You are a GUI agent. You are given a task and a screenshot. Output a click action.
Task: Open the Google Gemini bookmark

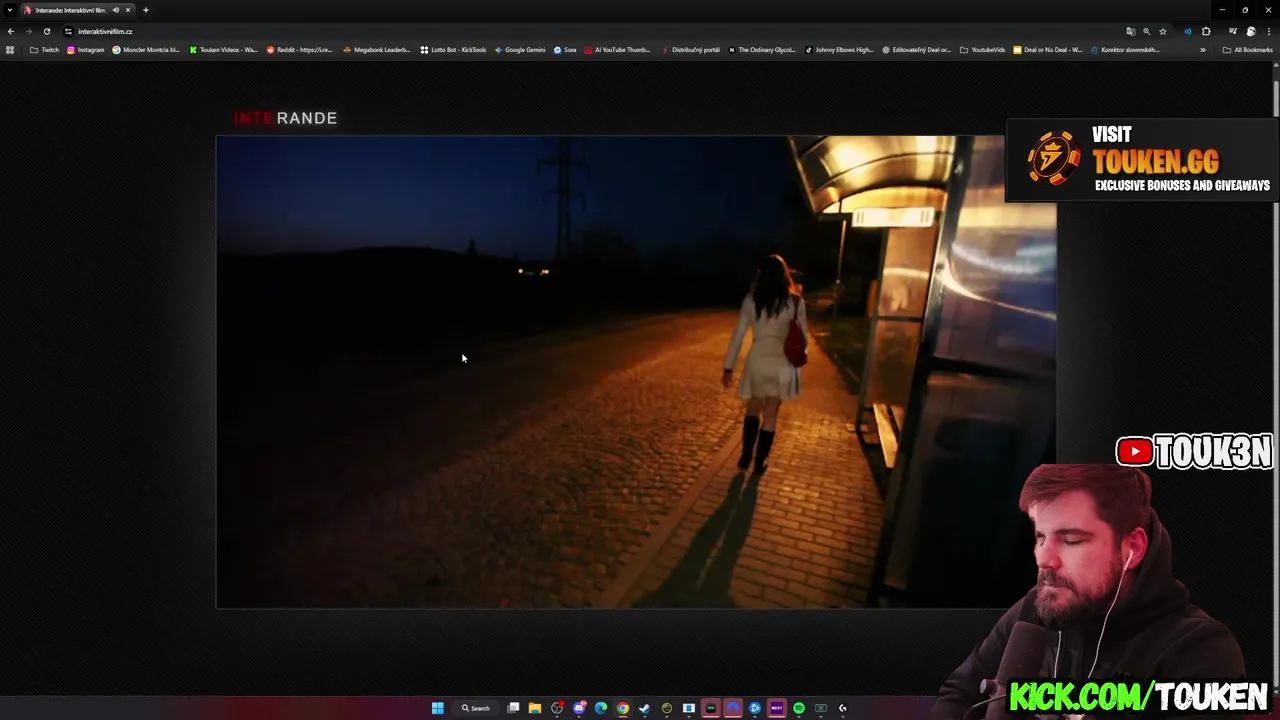[x=520, y=49]
